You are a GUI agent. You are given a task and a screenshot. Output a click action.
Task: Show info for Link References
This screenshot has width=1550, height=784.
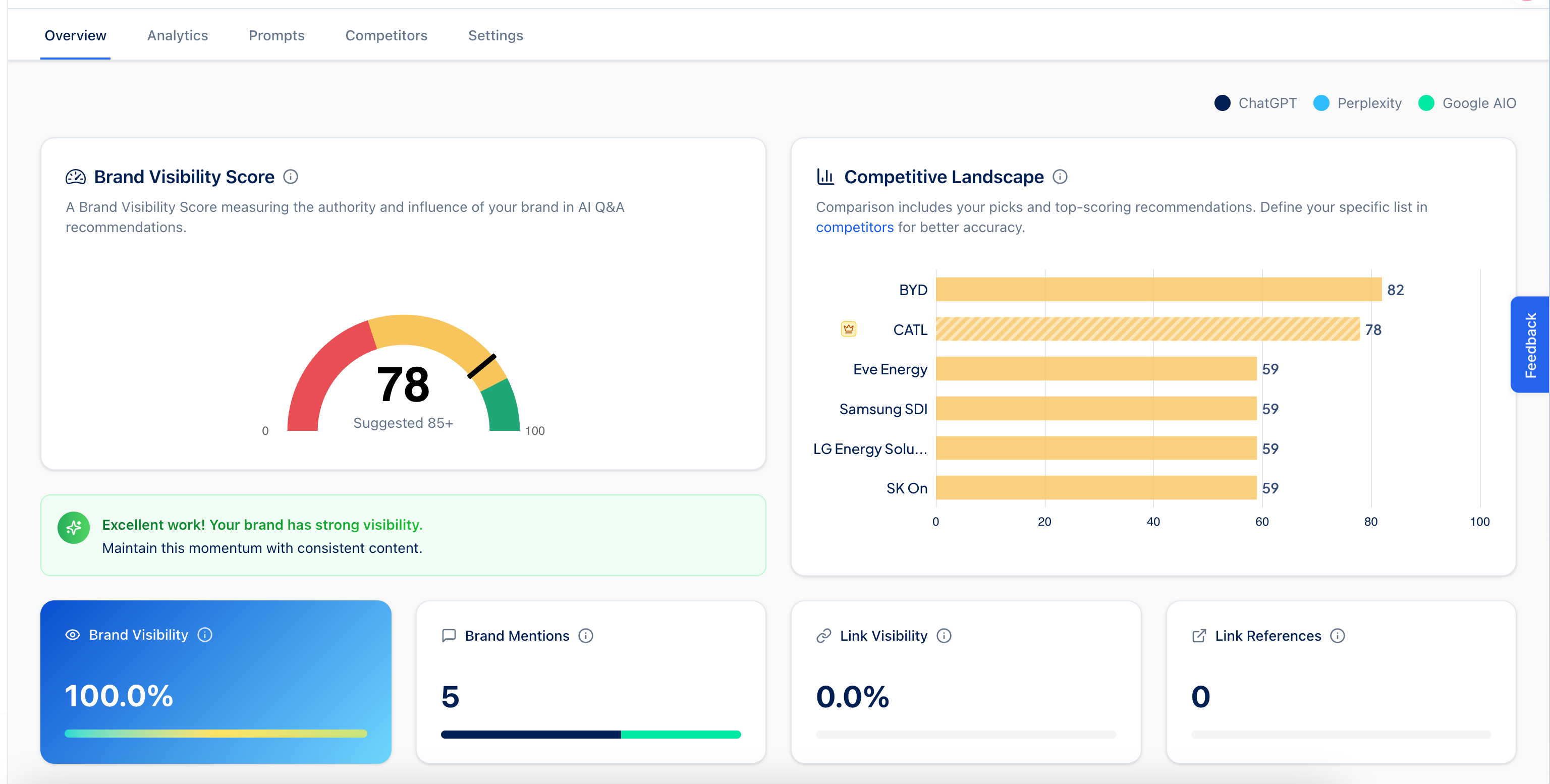pyautogui.click(x=1338, y=636)
